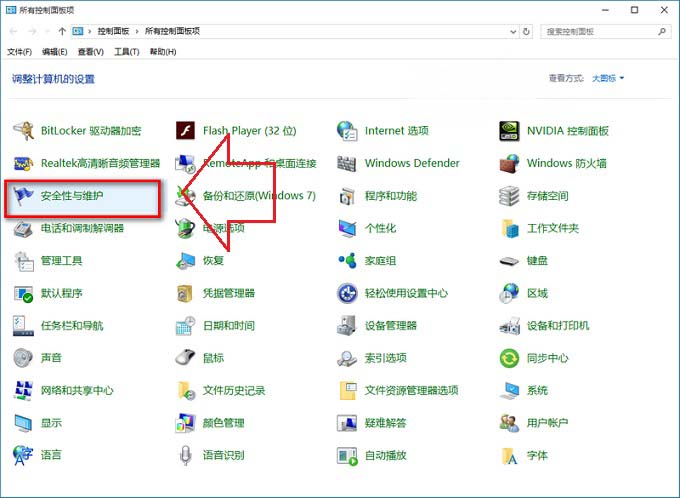Open the 程序和功能 icon
Image resolution: width=680 pixels, height=498 pixels.
[x=347, y=196]
